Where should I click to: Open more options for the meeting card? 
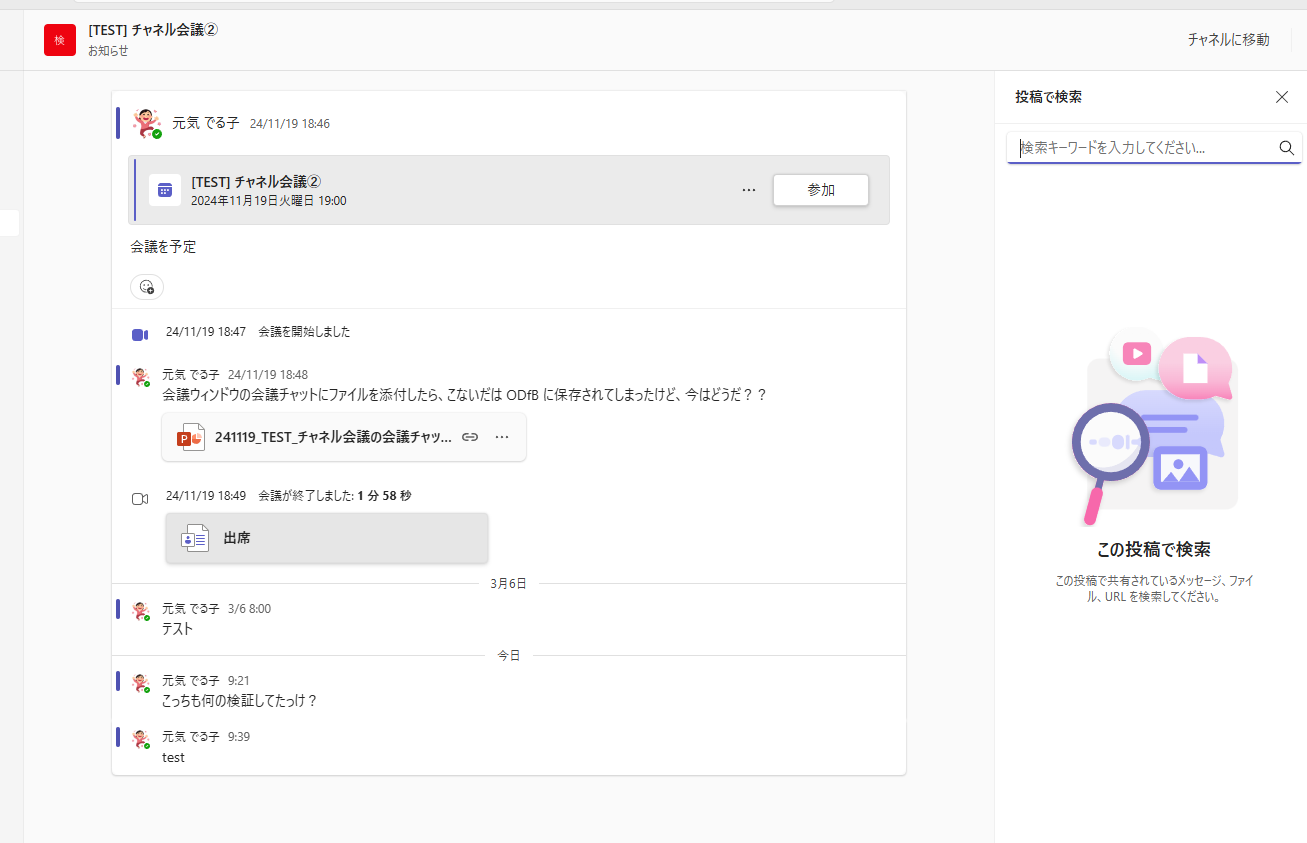click(x=749, y=190)
